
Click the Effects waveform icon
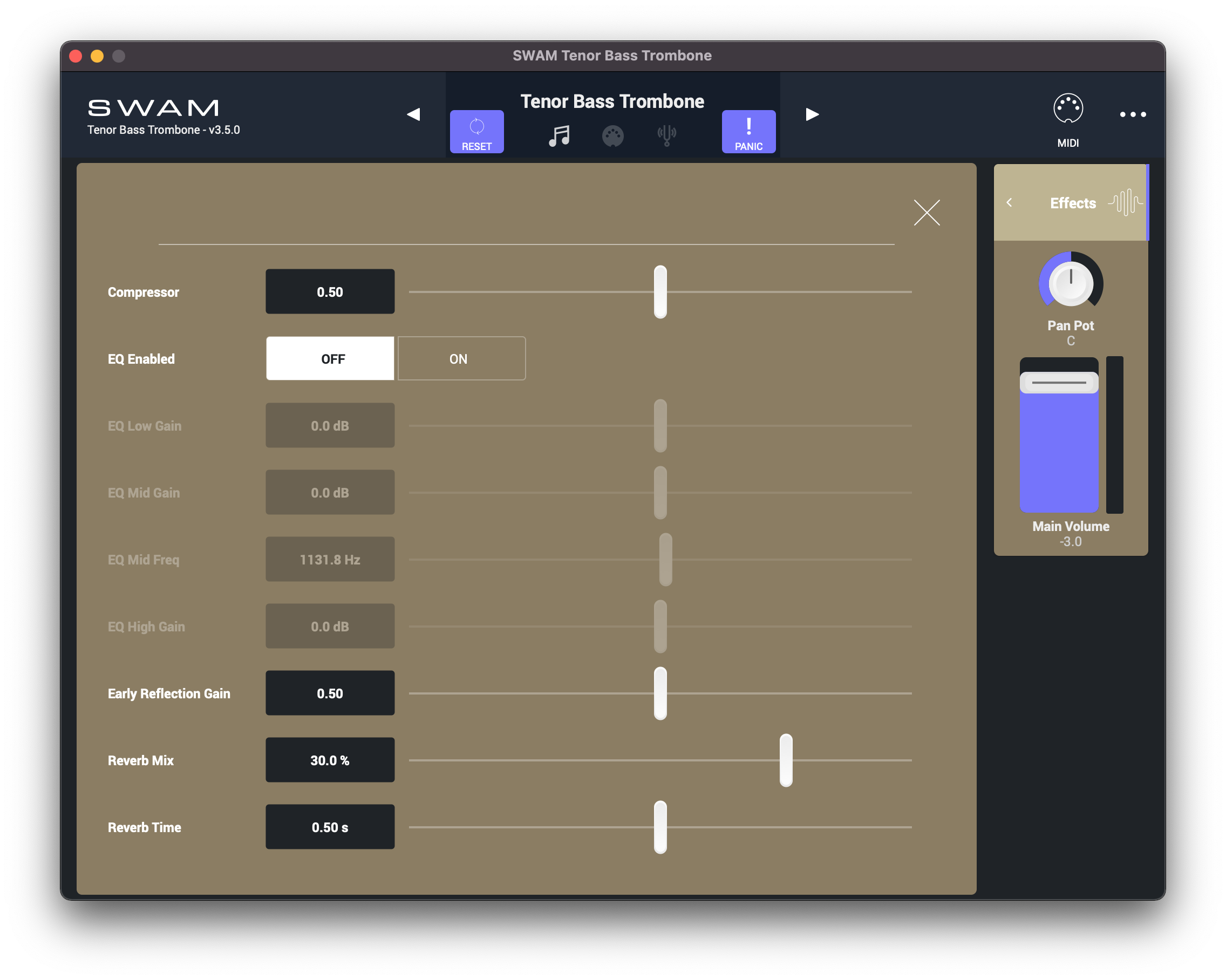pyautogui.click(x=1125, y=202)
